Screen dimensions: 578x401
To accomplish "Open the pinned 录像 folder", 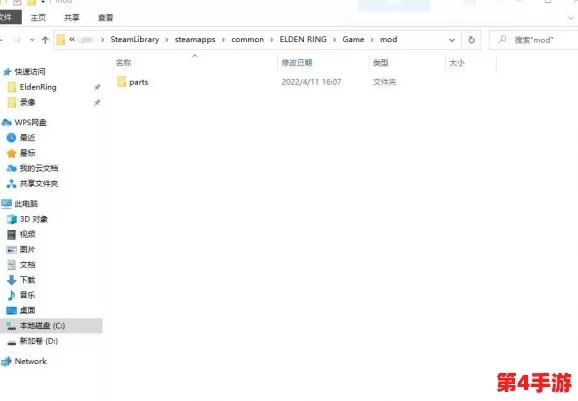I will tap(27, 102).
